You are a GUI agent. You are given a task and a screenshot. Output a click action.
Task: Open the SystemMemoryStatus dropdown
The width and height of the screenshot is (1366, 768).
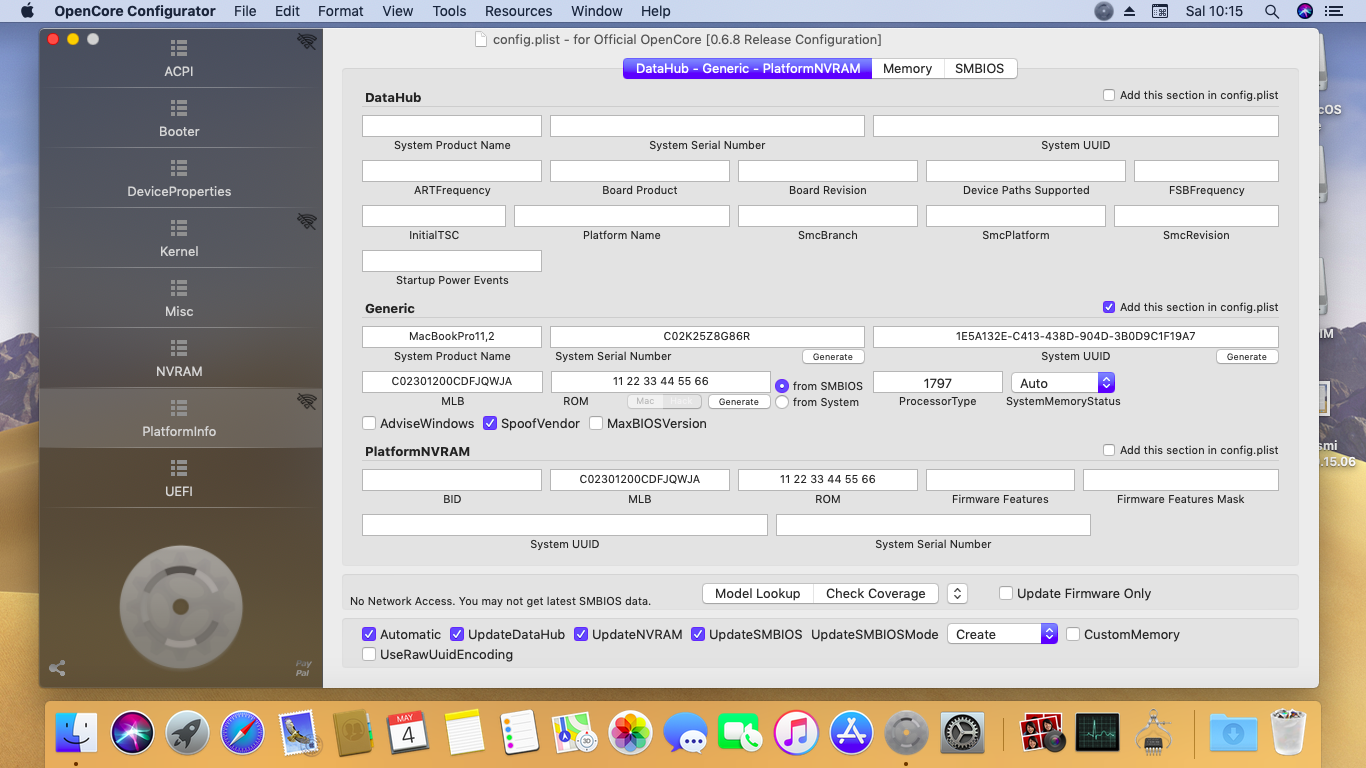pos(1063,383)
